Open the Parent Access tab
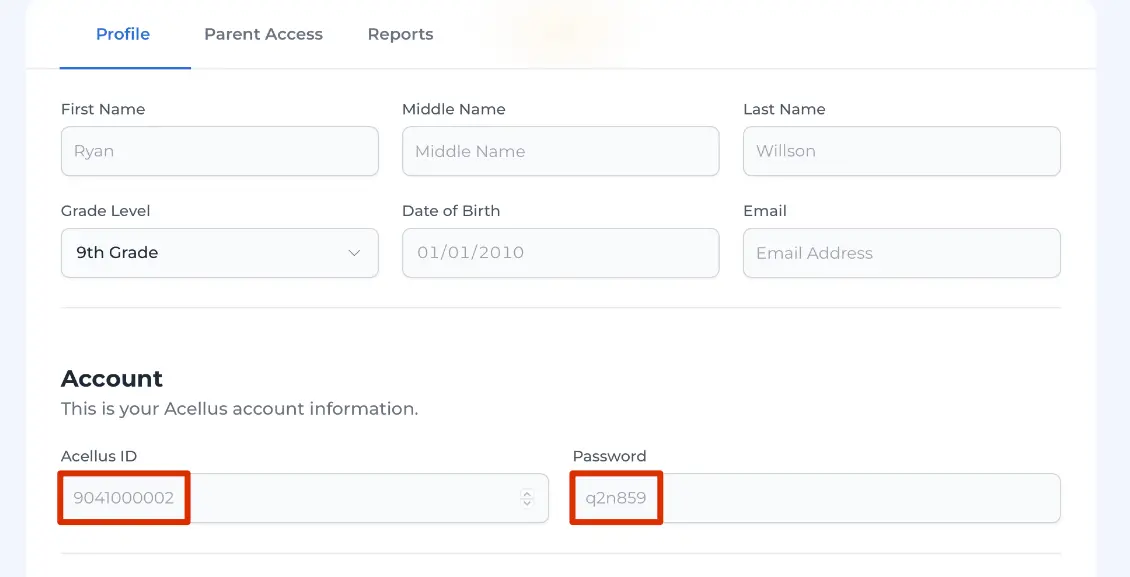Screen dimensions: 1130x577 tap(263, 34)
